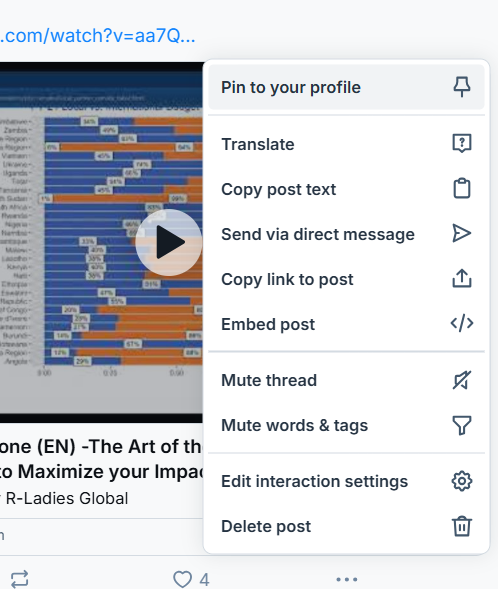Image resolution: width=498 pixels, height=589 pixels.
Task: Click the pin icon beside Pin to your profile
Action: tap(462, 87)
